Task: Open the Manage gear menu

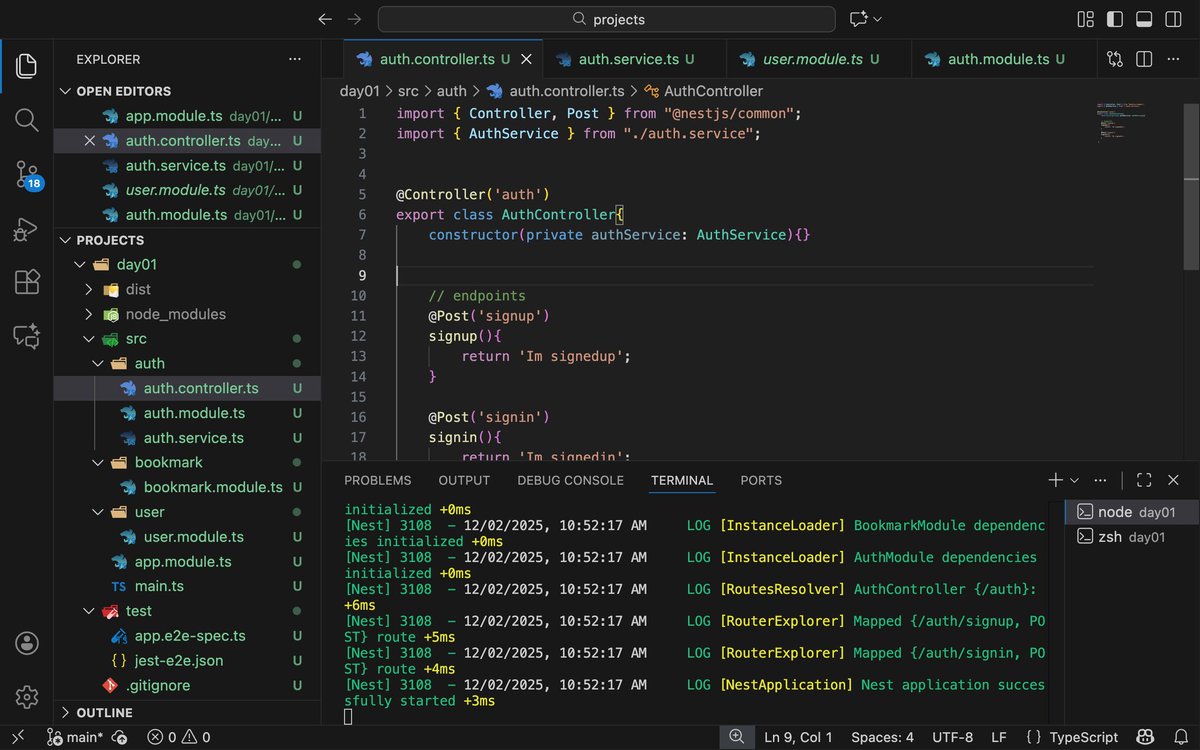Action: 26,697
